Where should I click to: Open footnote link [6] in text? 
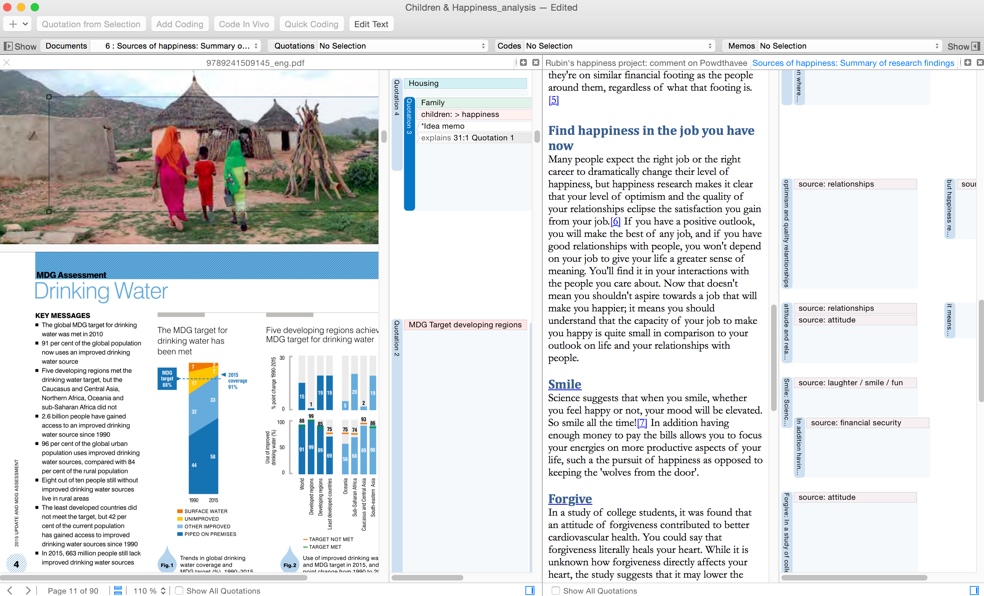point(615,221)
